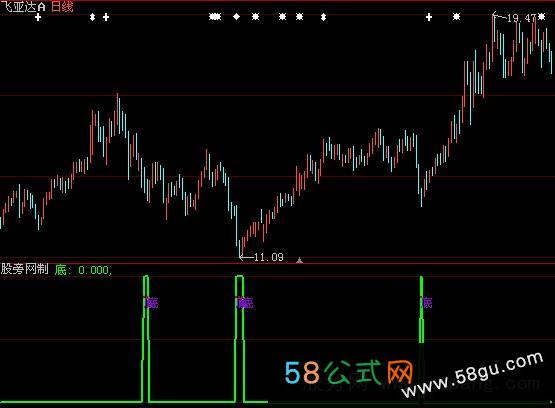Switch period via the 日线 label
The image size is (555, 408).
pos(62,6)
